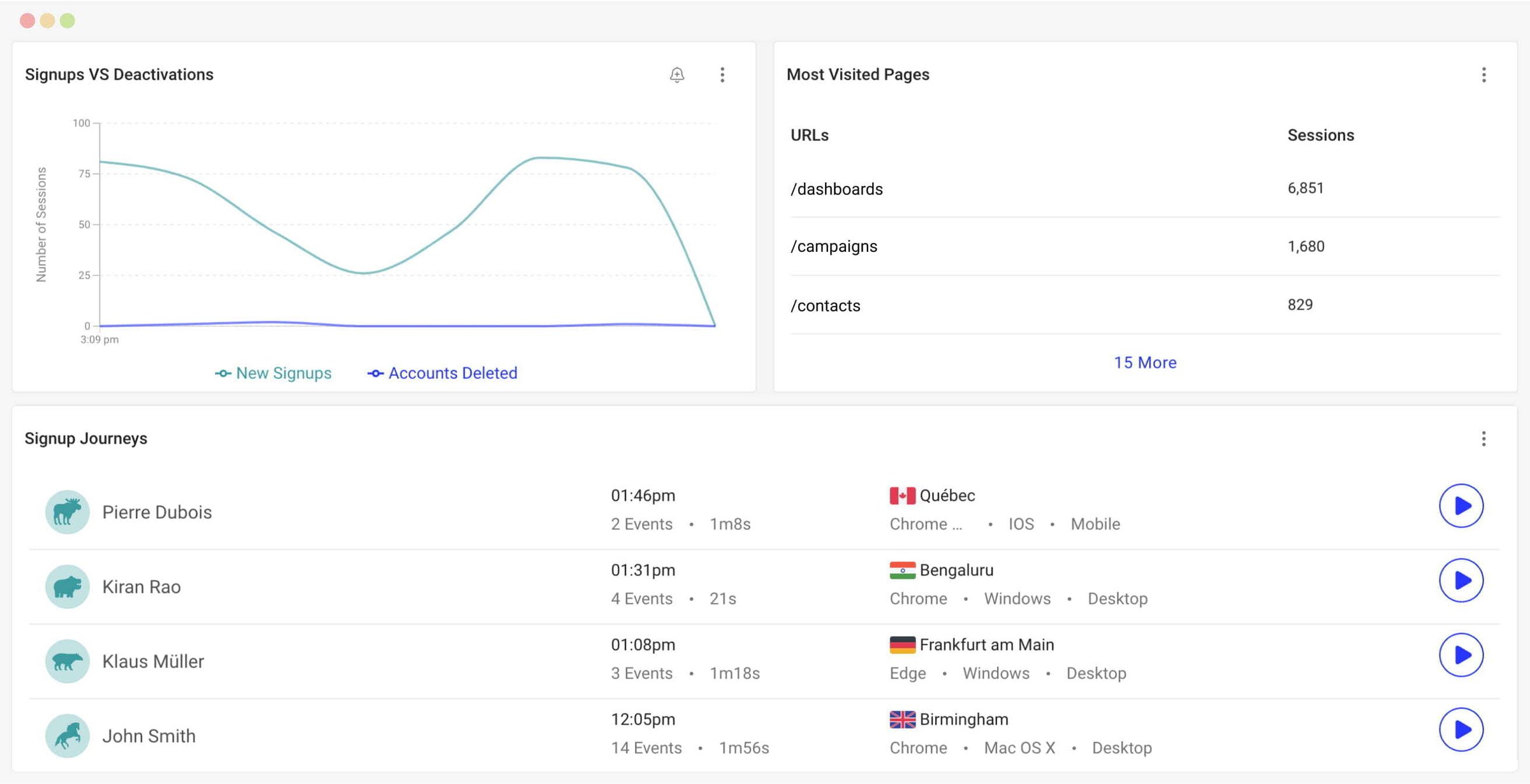
Task: Click John Smith's horse avatar
Action: (67, 736)
